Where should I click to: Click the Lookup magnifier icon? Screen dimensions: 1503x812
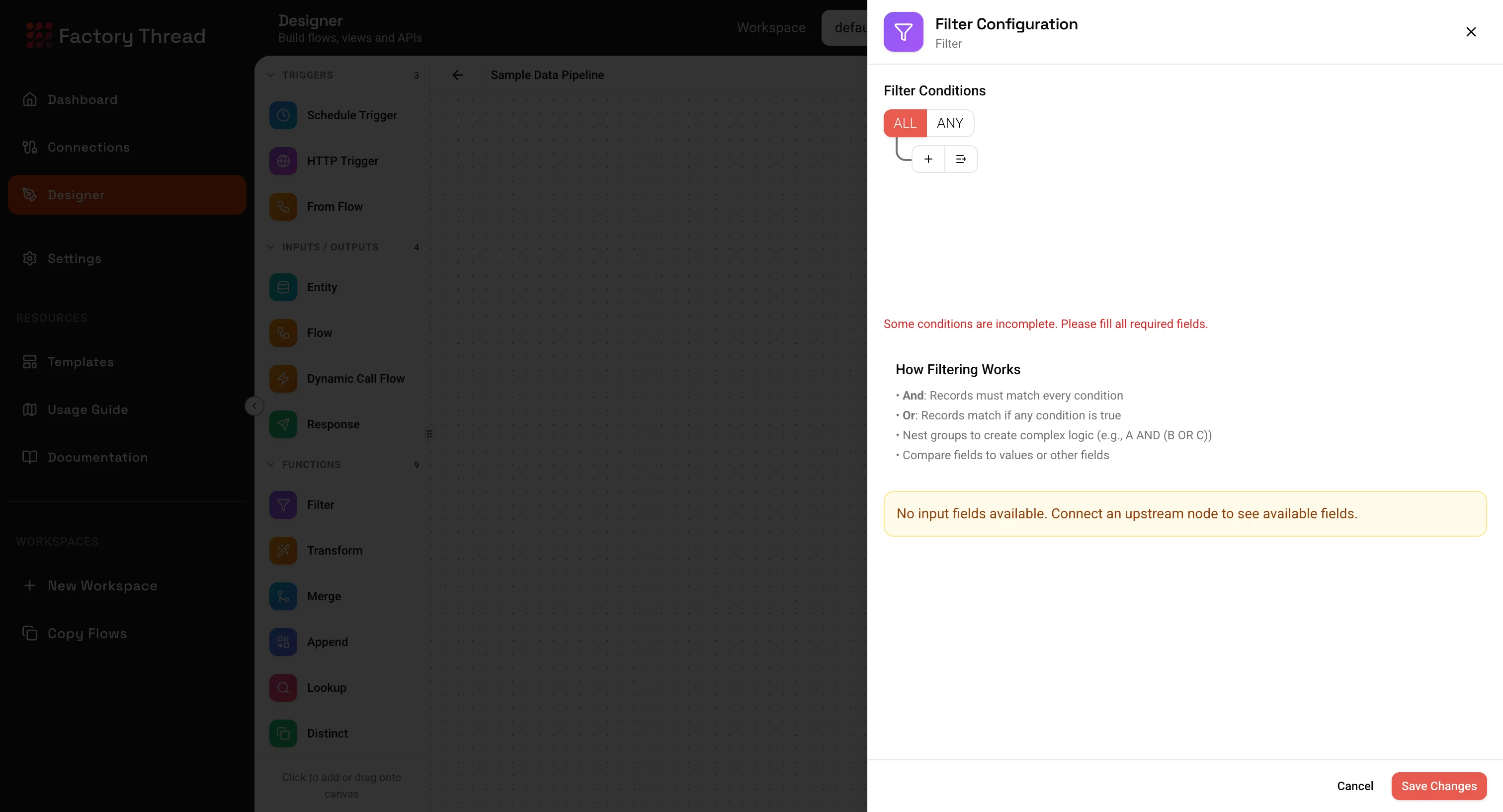[283, 688]
